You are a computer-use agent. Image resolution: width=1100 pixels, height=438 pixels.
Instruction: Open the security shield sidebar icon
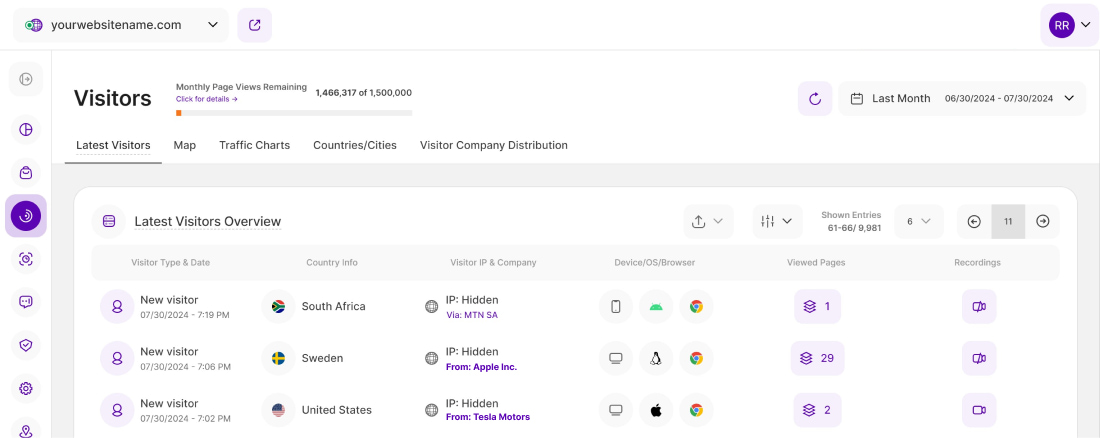click(26, 345)
